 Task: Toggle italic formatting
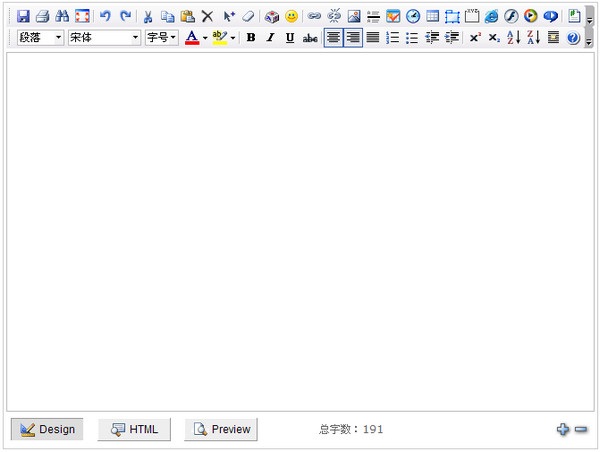271,38
